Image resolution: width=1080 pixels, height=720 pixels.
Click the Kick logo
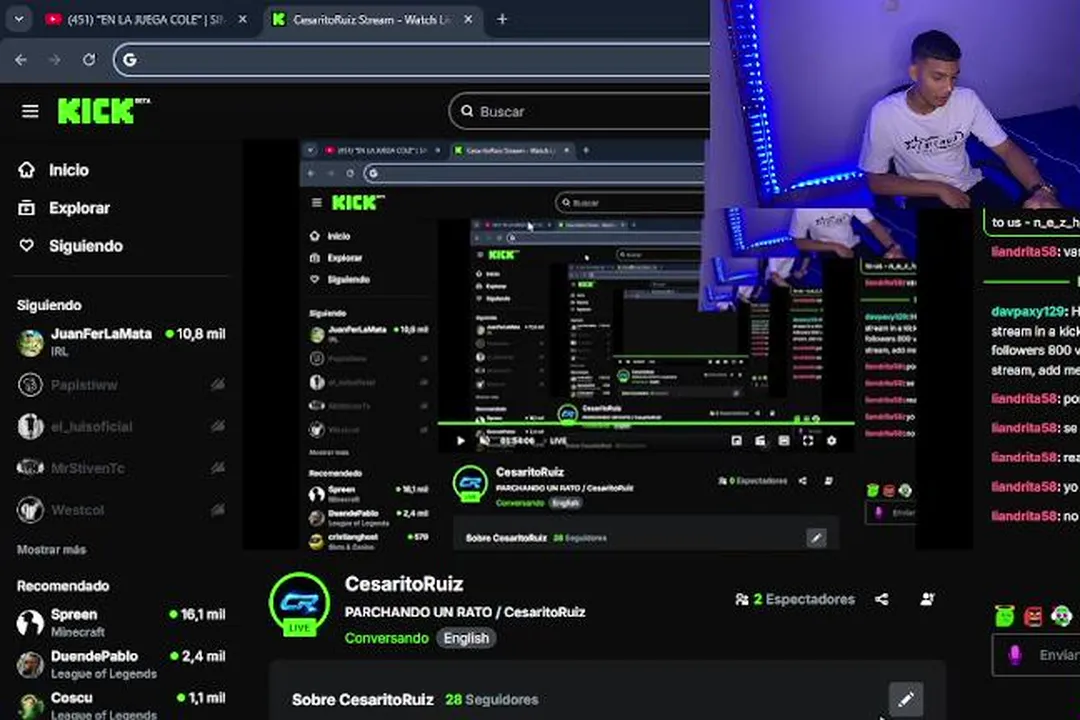coord(103,110)
